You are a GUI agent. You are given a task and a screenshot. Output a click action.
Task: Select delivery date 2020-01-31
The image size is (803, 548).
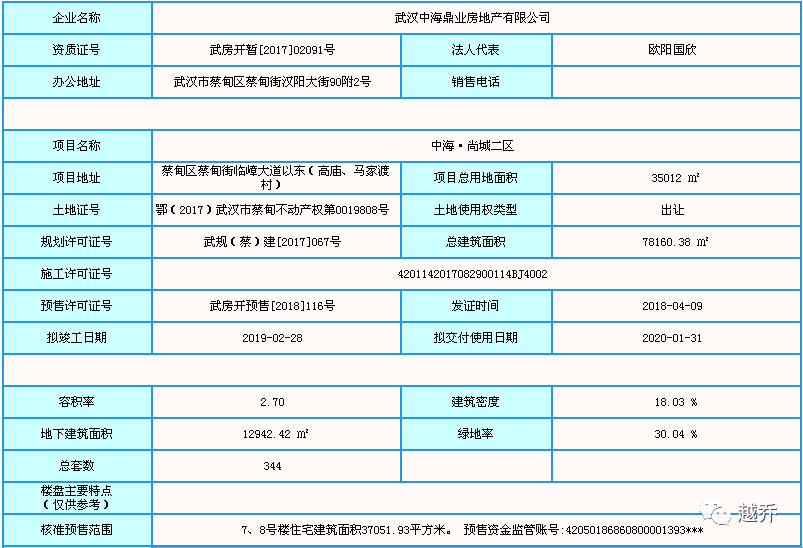[x=672, y=338]
